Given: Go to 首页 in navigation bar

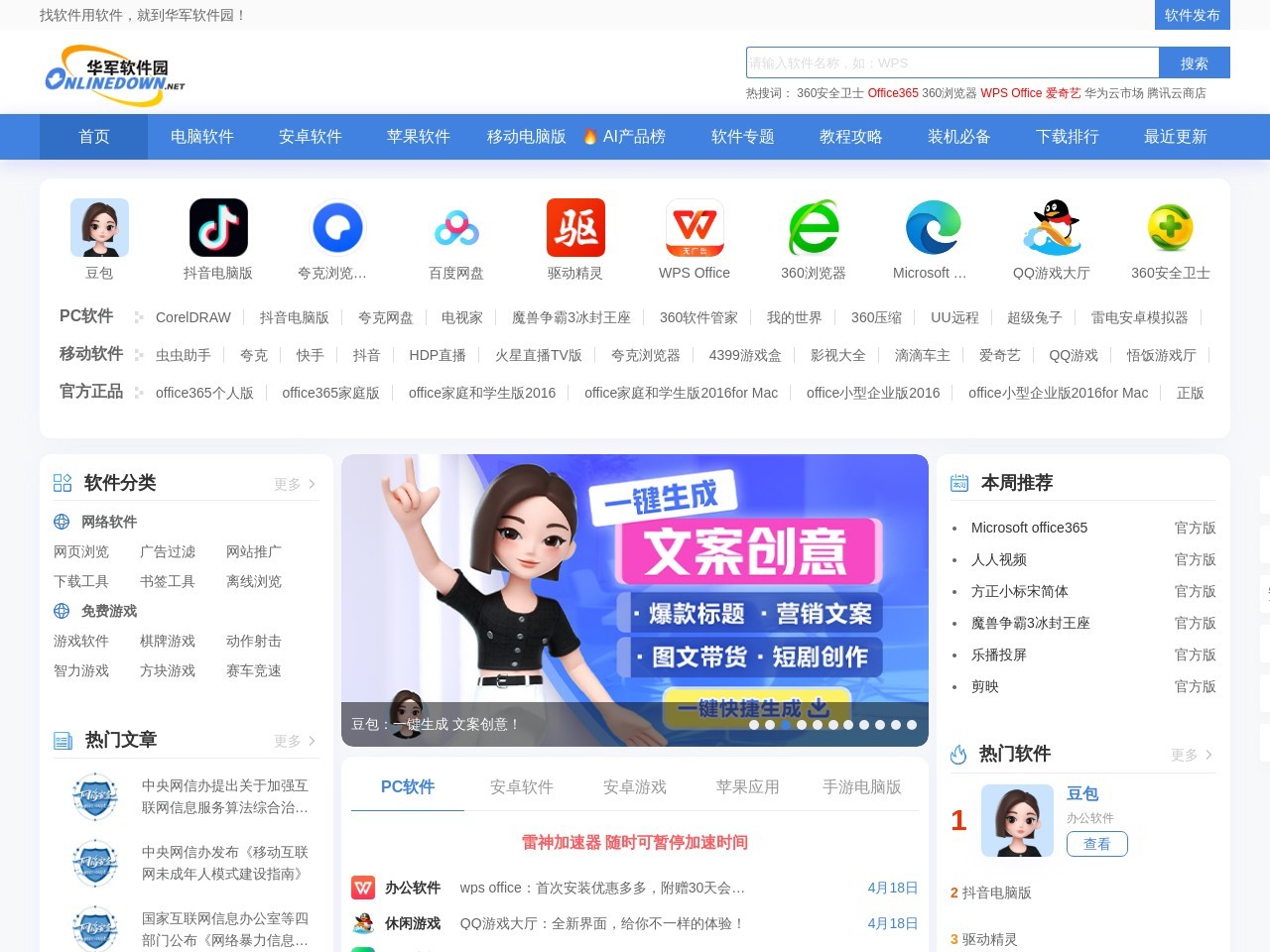Looking at the screenshot, I should click(x=94, y=137).
